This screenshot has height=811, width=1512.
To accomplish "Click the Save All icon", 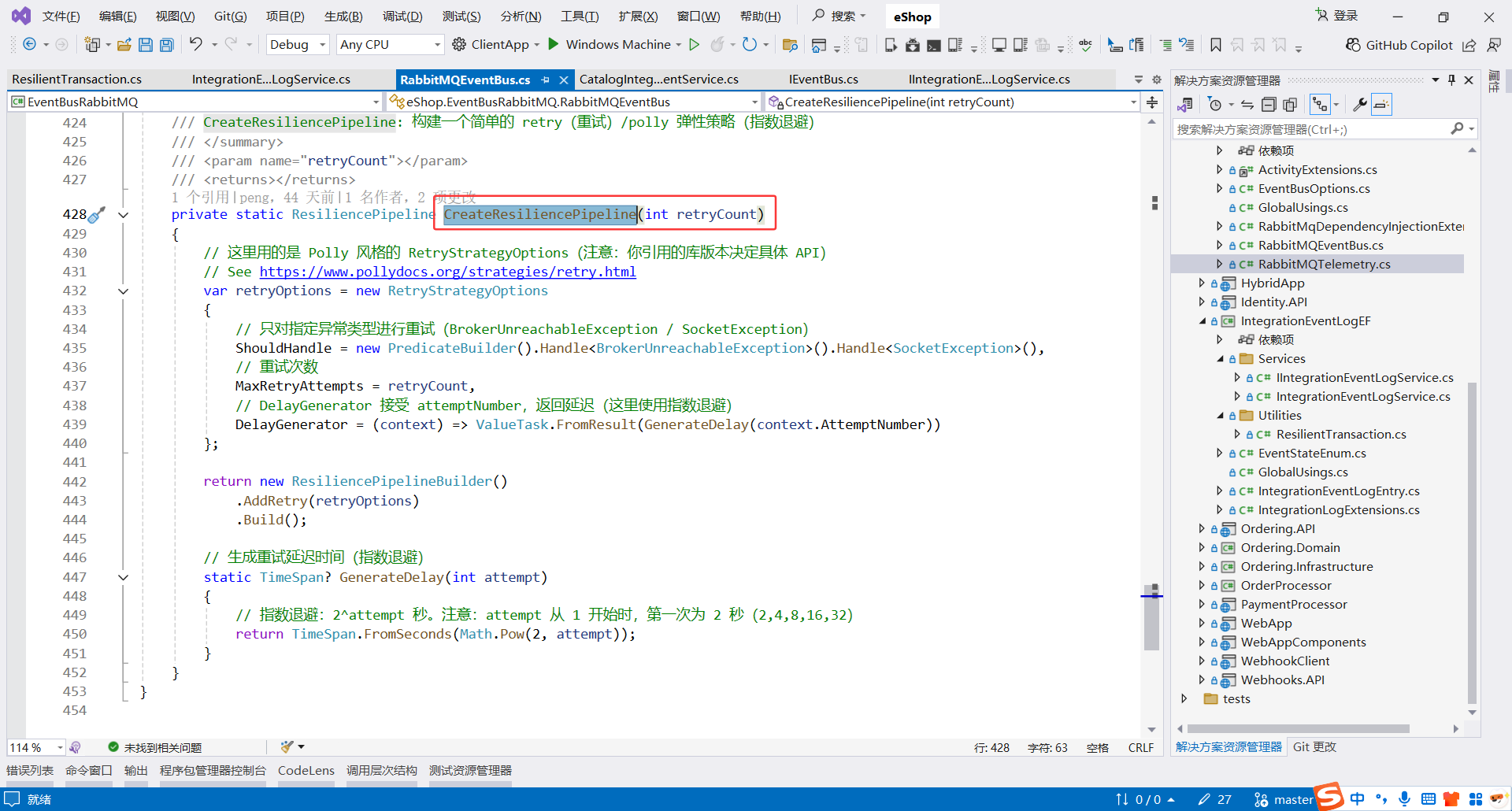I will pyautogui.click(x=167, y=45).
